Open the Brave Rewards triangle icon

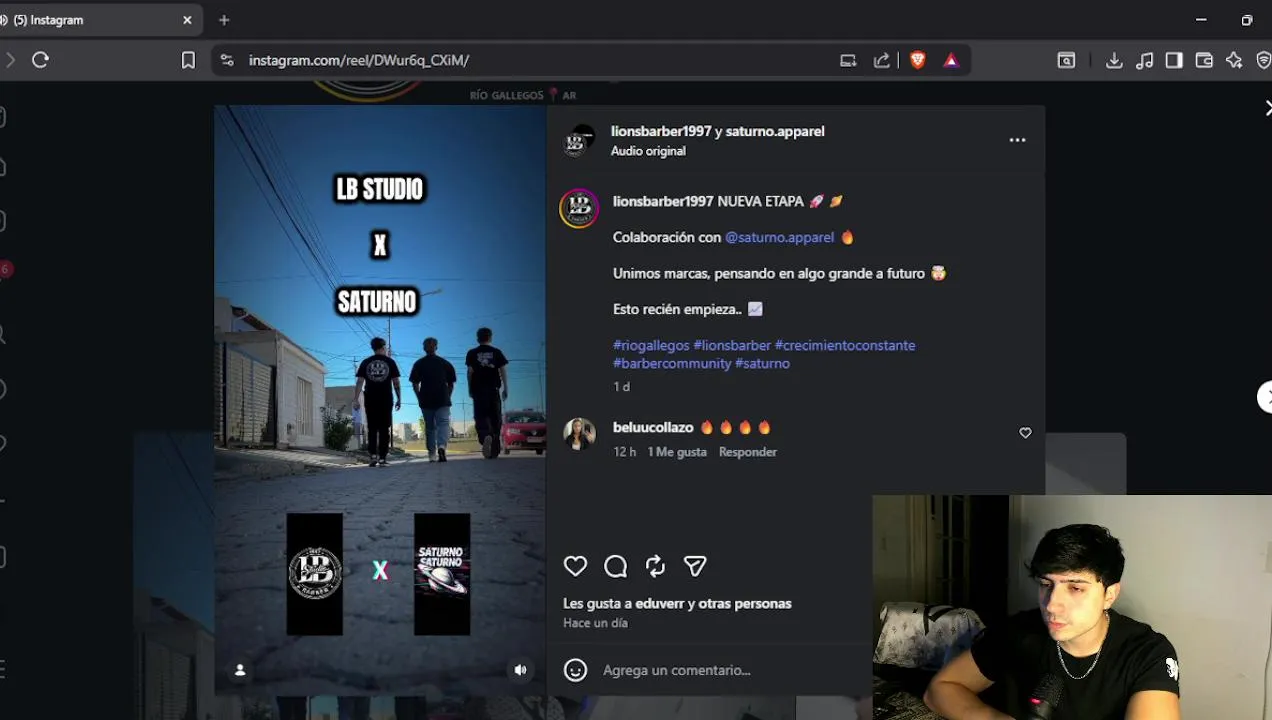click(x=950, y=60)
